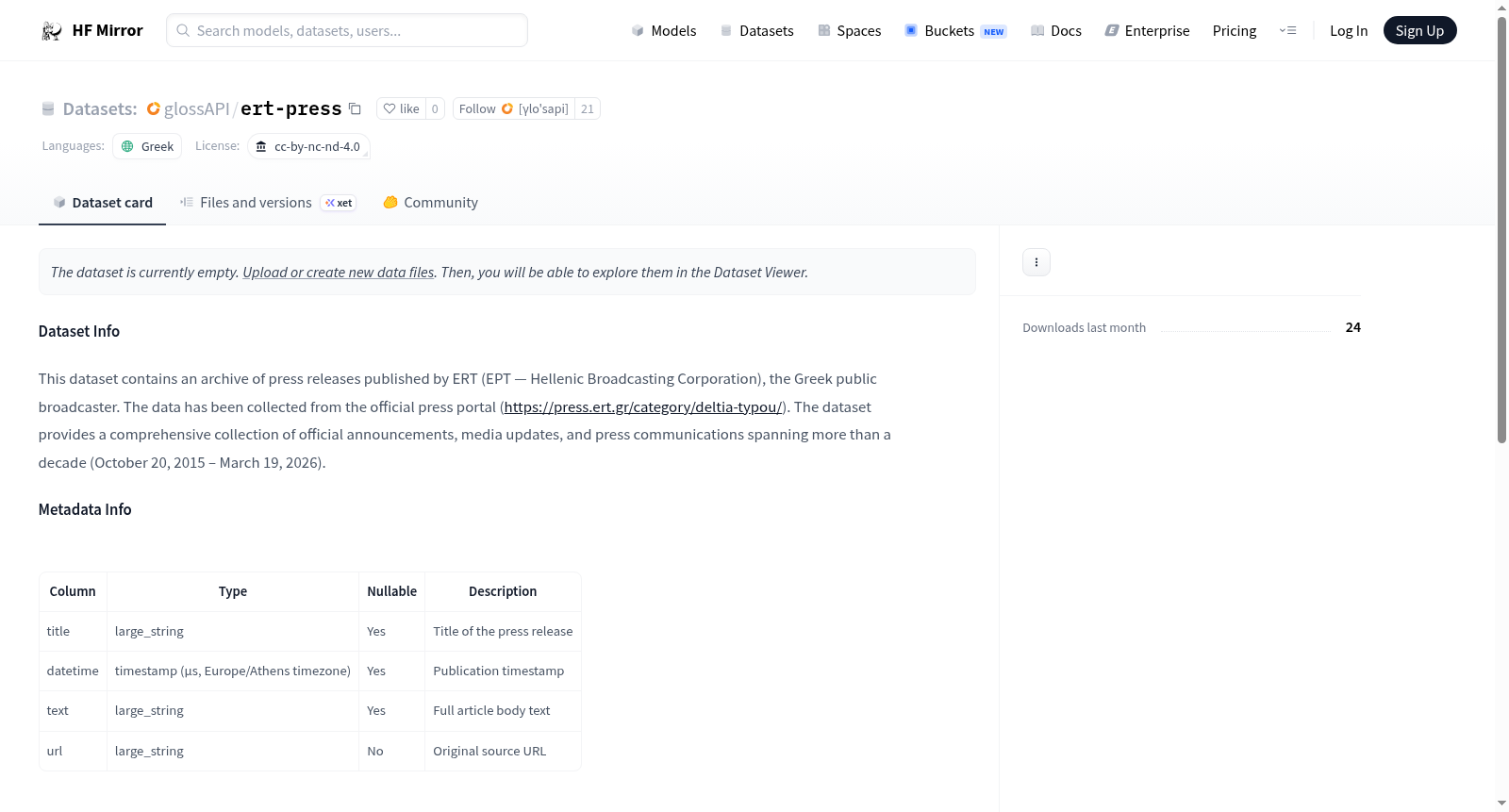Screen dimensions: 1509x812
Task: Click the globe icon in Greek tag
Action: click(127, 146)
